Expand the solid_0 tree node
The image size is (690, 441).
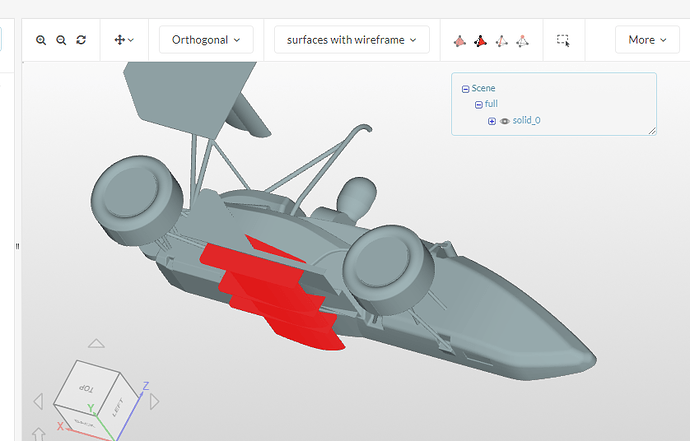492,121
